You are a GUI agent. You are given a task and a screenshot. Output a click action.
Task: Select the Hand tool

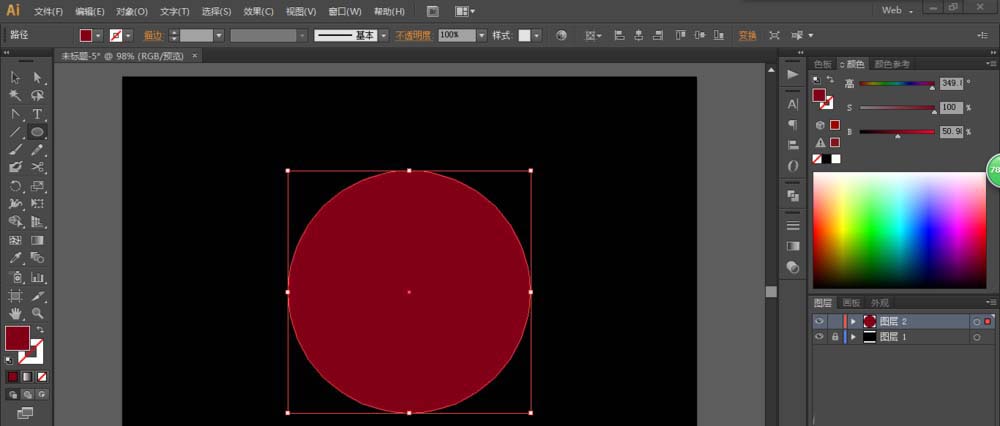pos(16,314)
